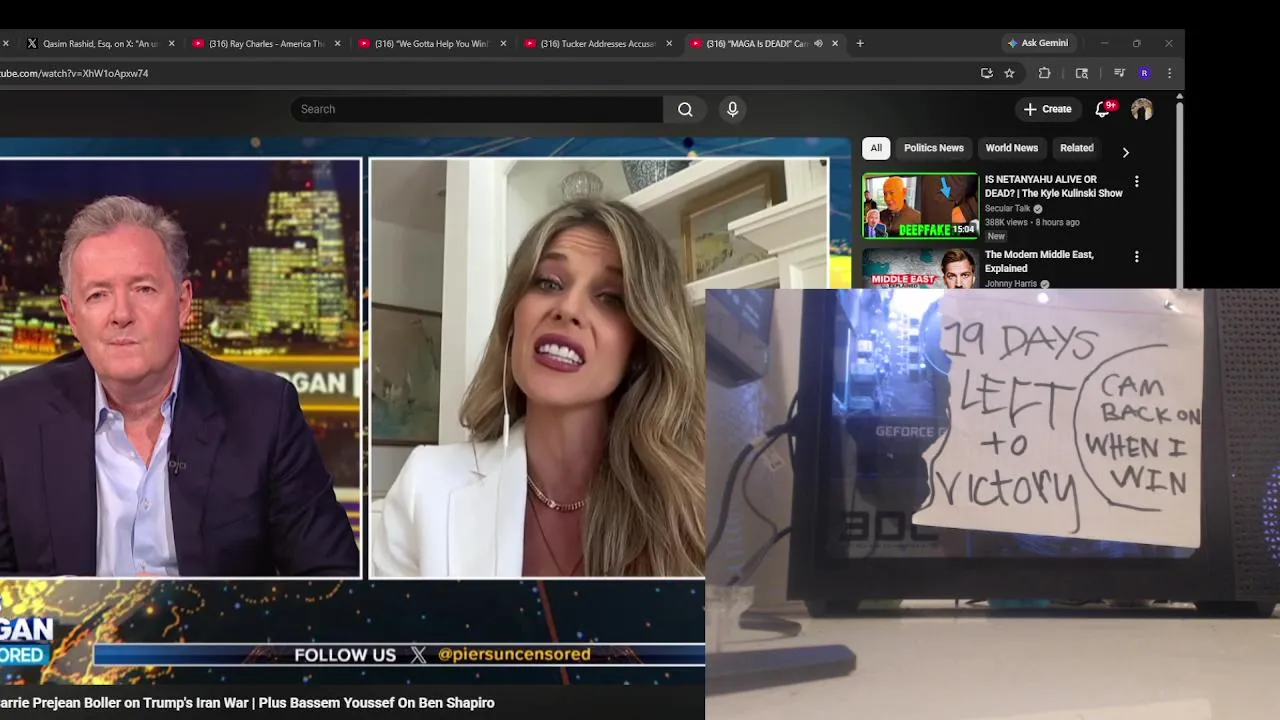The height and width of the screenshot is (720, 1280).
Task: Open the Modern Middle East video thumbnail
Action: pos(920,268)
